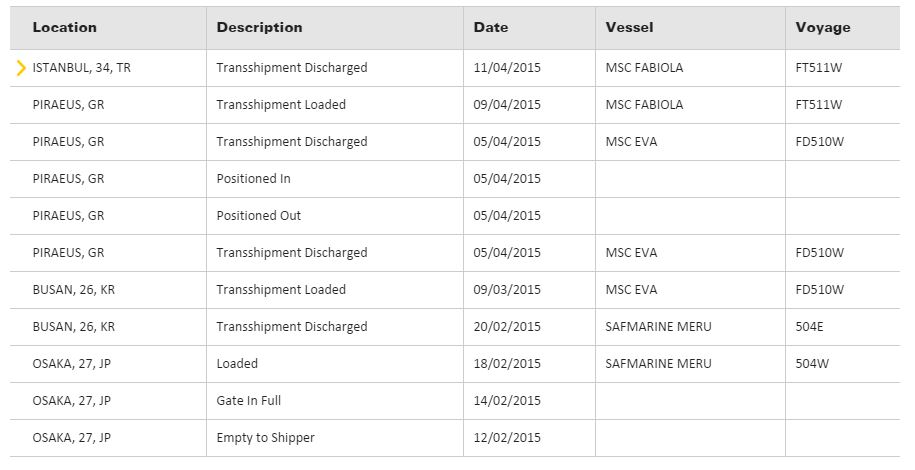
Task: Select the Location column header
Action: click(x=65, y=28)
